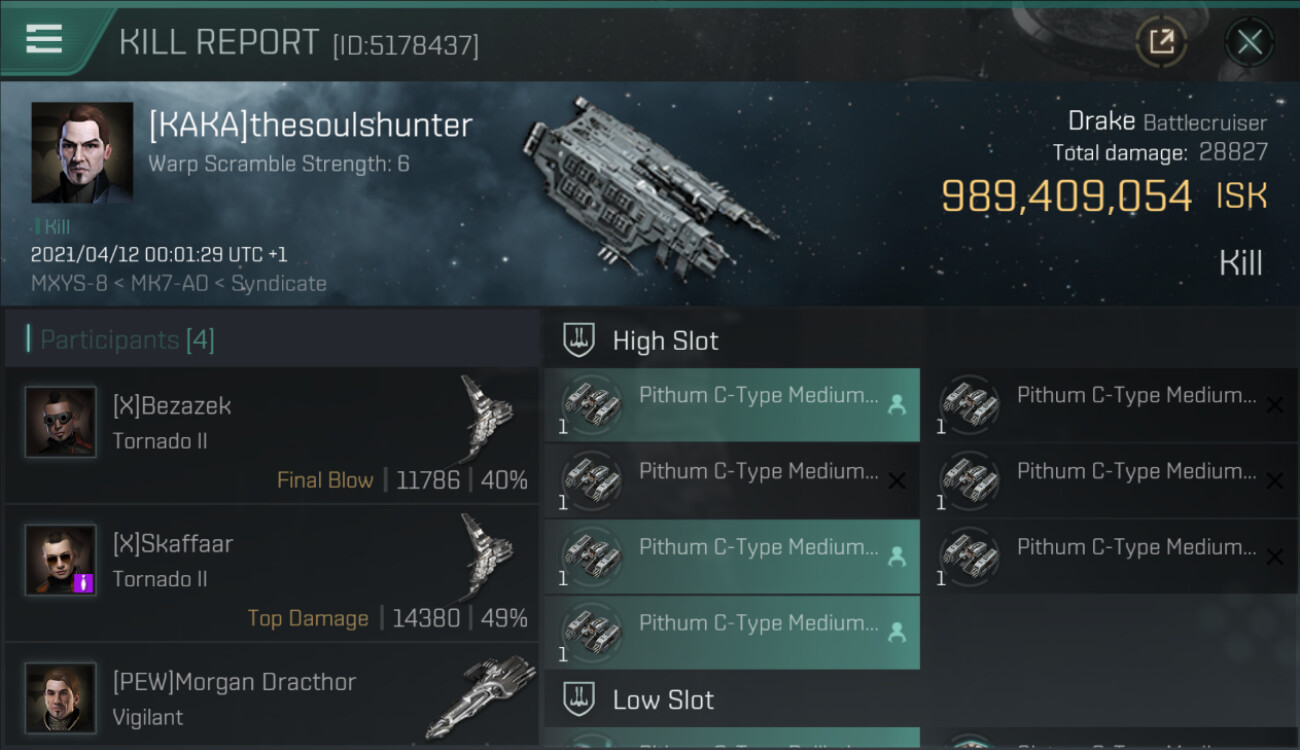The width and height of the screenshot is (1300, 750).
Task: View the Drake battlecruiser ship image
Action: [x=645, y=183]
